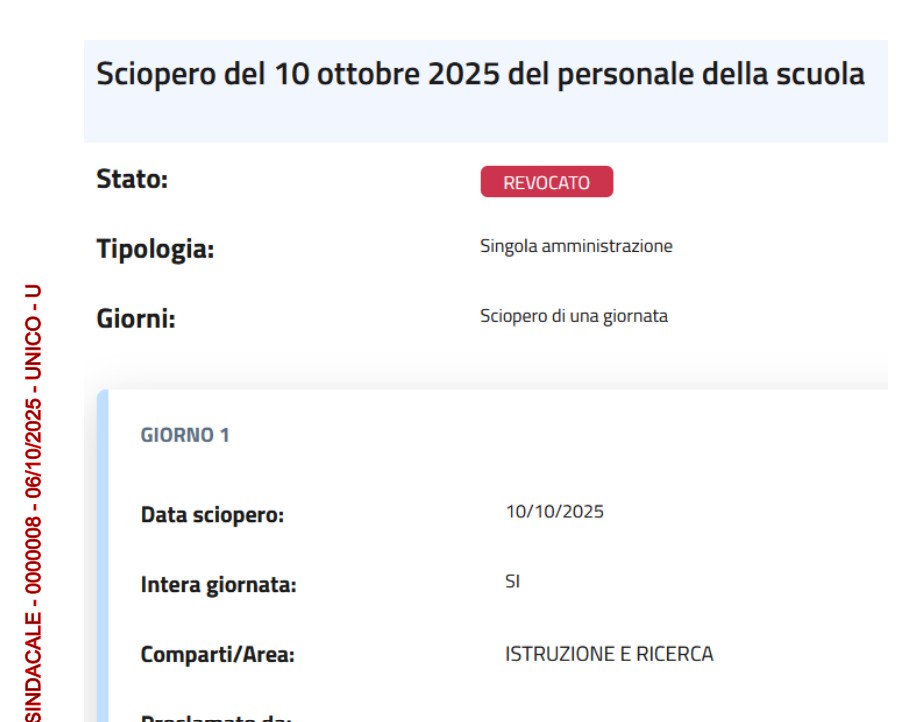
Task: Select the "SI" full-day value
Action: pos(513,581)
